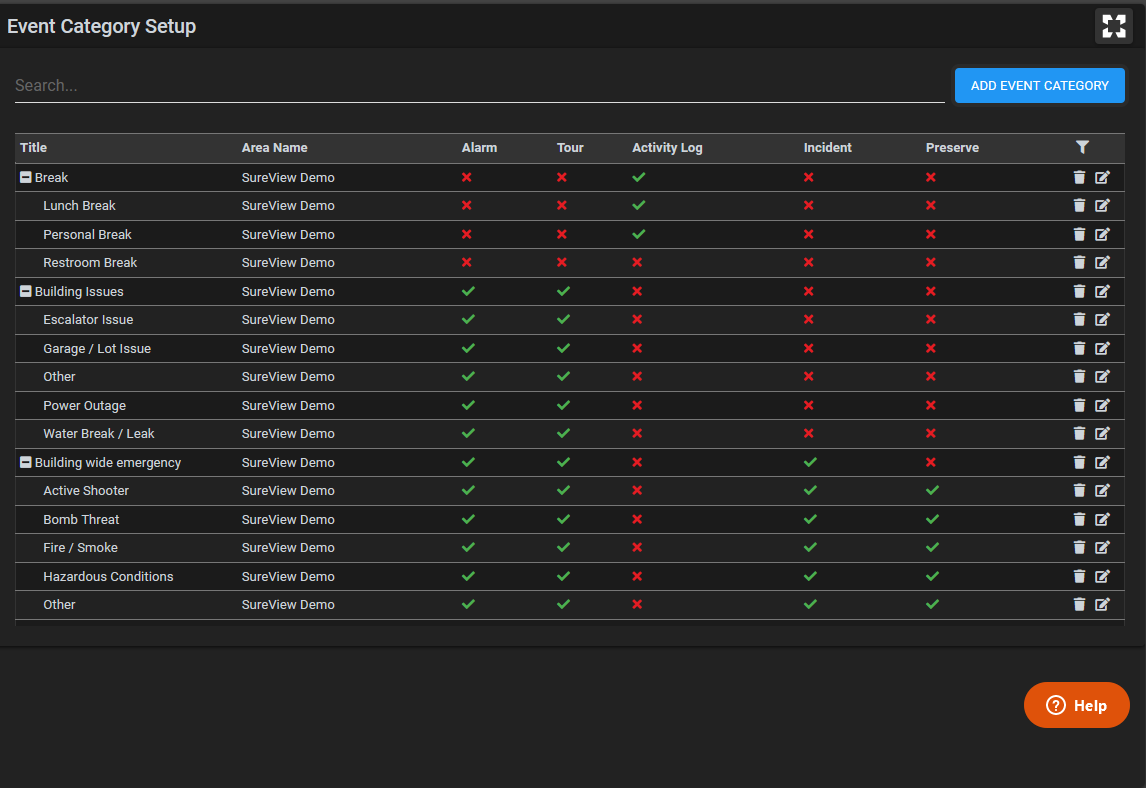1146x788 pixels.
Task: Edit the Building wide emergency category
Action: 1102,462
